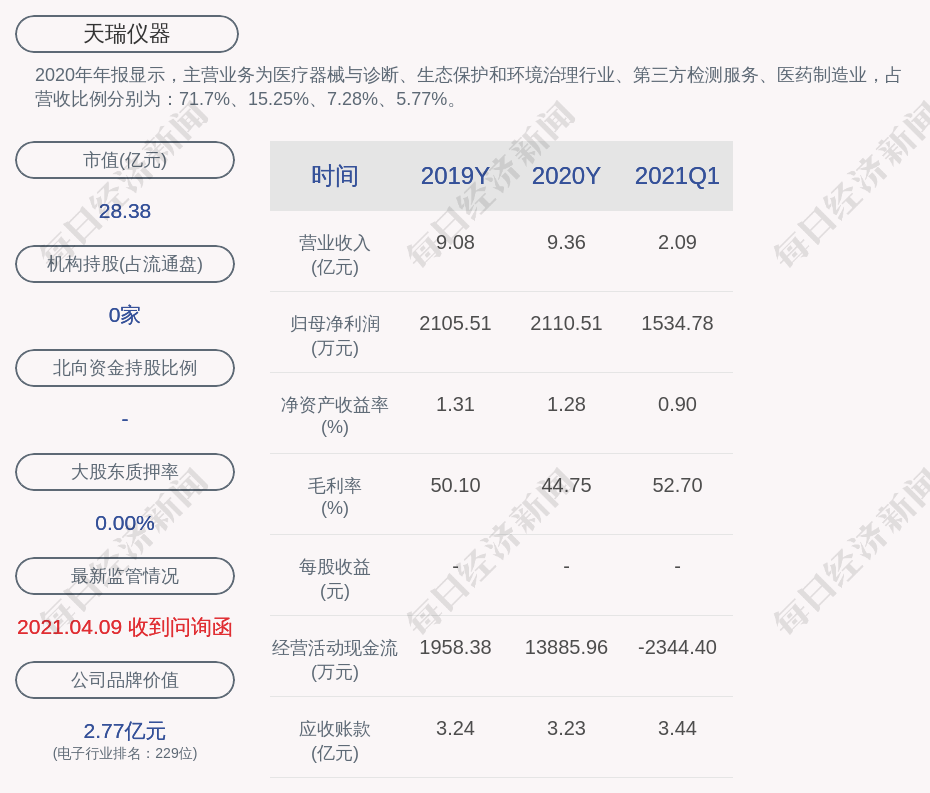Click the 公司品牌价值 label pill

point(125,680)
